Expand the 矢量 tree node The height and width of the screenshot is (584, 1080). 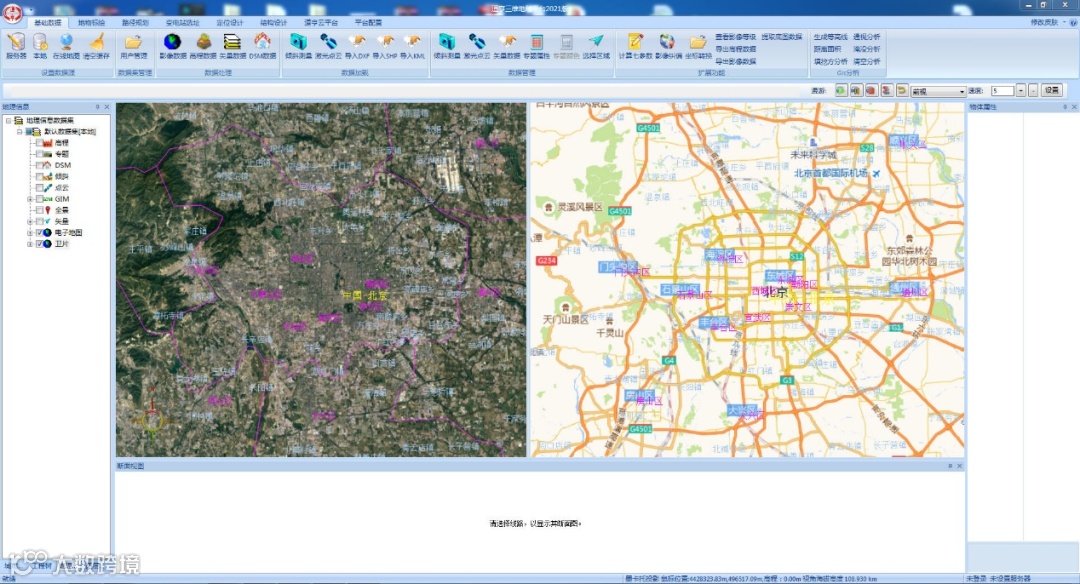[30, 221]
